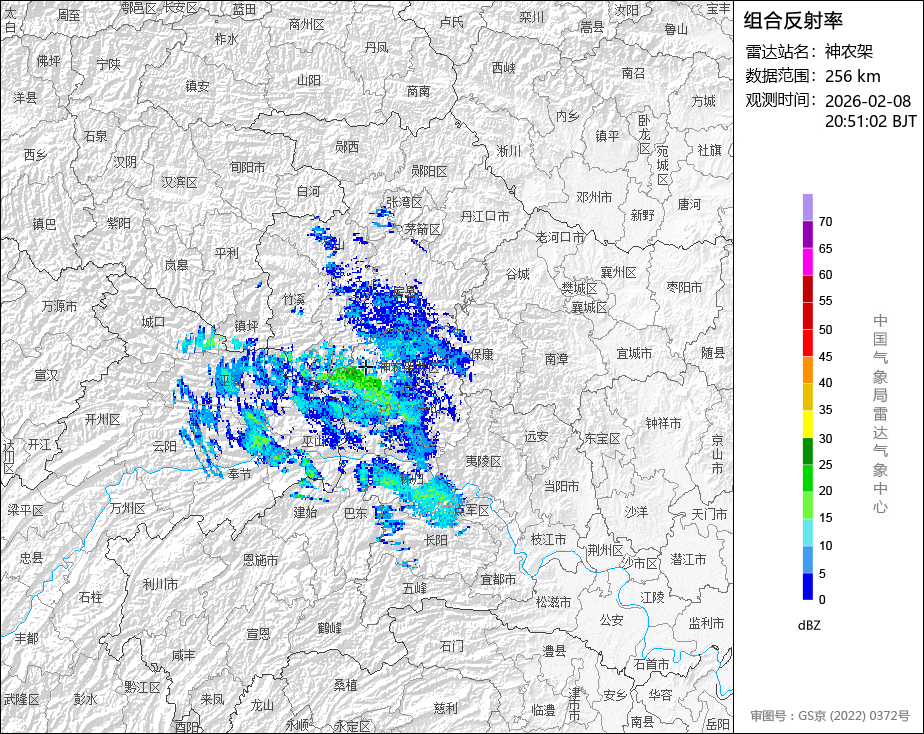Image resolution: width=924 pixels, height=734 pixels.
Task: Click the yellow 30–35 dBZ legend band
Action: pyautogui.click(x=807, y=424)
